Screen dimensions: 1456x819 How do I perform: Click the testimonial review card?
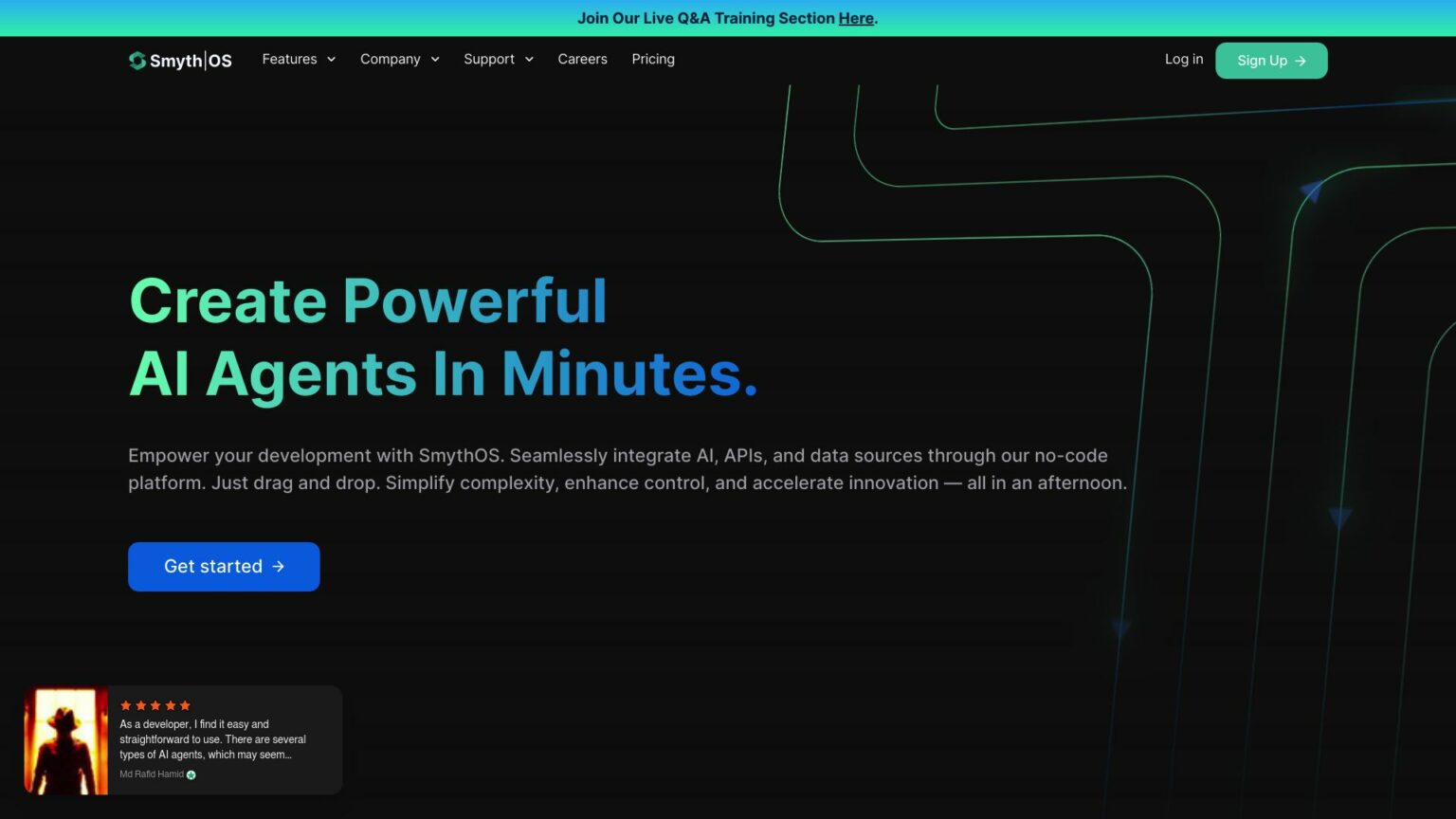point(183,739)
